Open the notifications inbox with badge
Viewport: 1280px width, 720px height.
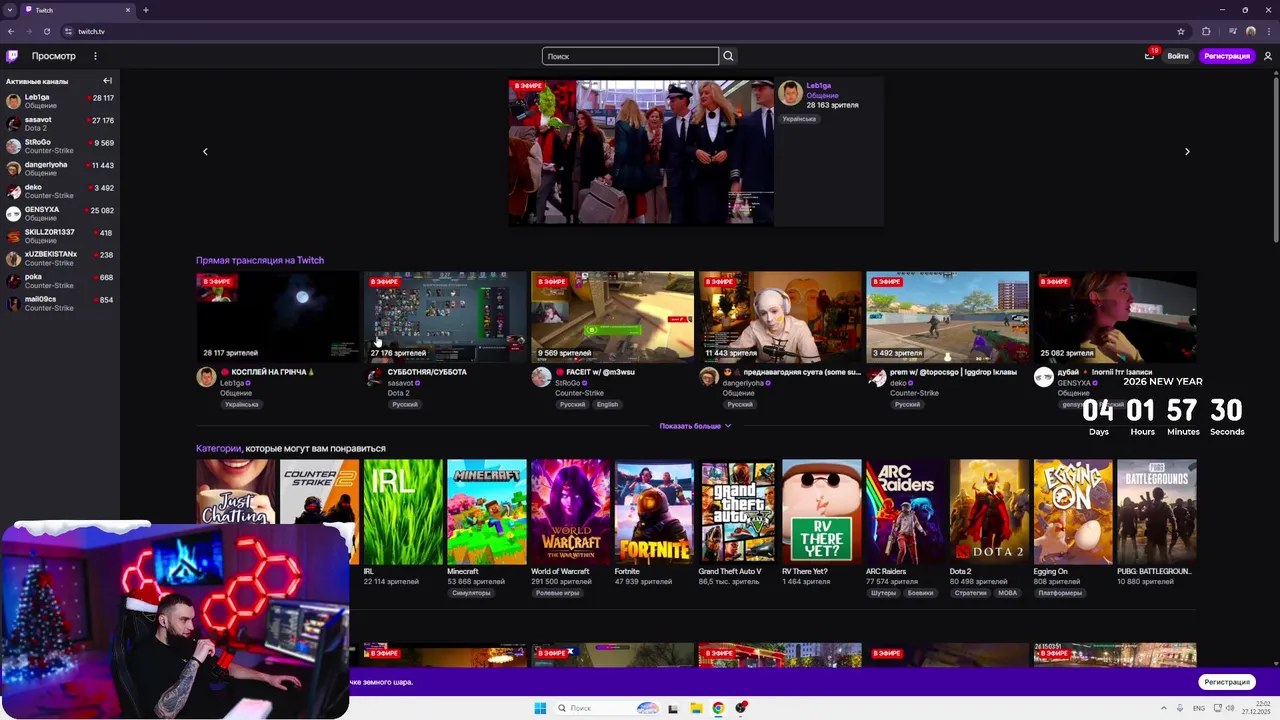pos(1149,56)
